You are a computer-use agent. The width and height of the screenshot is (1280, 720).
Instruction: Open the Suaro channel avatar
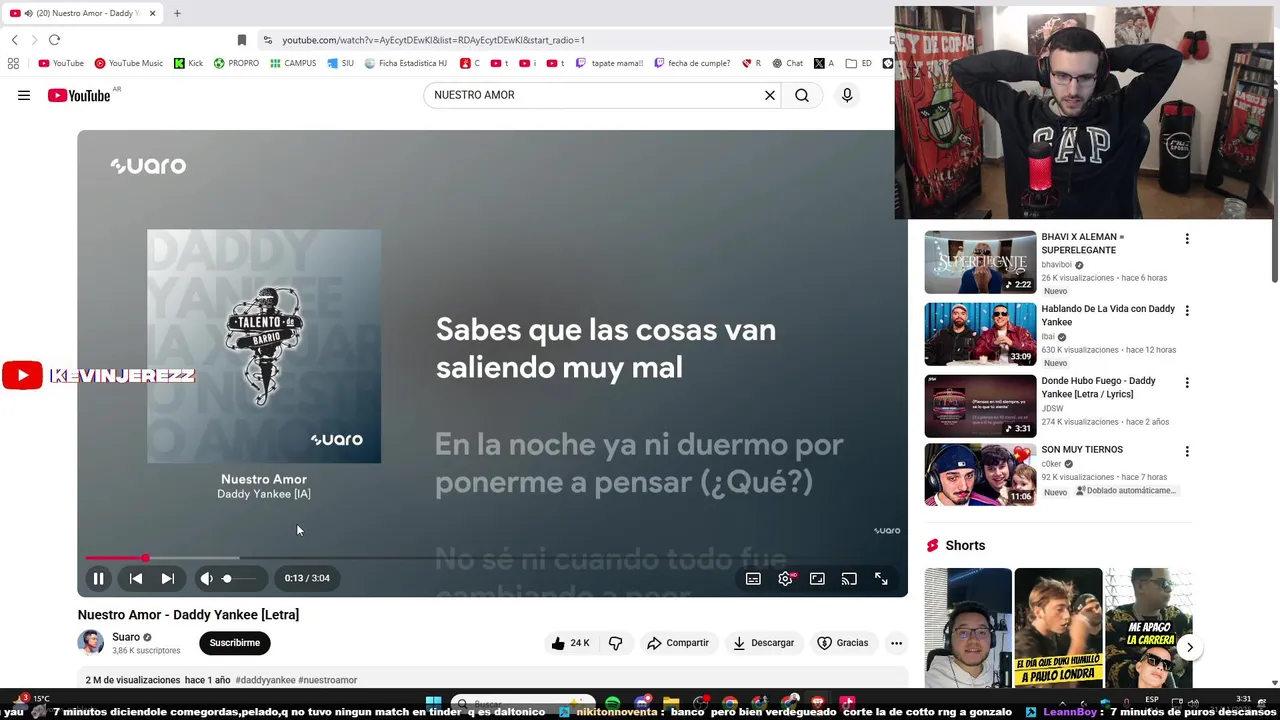(91, 642)
